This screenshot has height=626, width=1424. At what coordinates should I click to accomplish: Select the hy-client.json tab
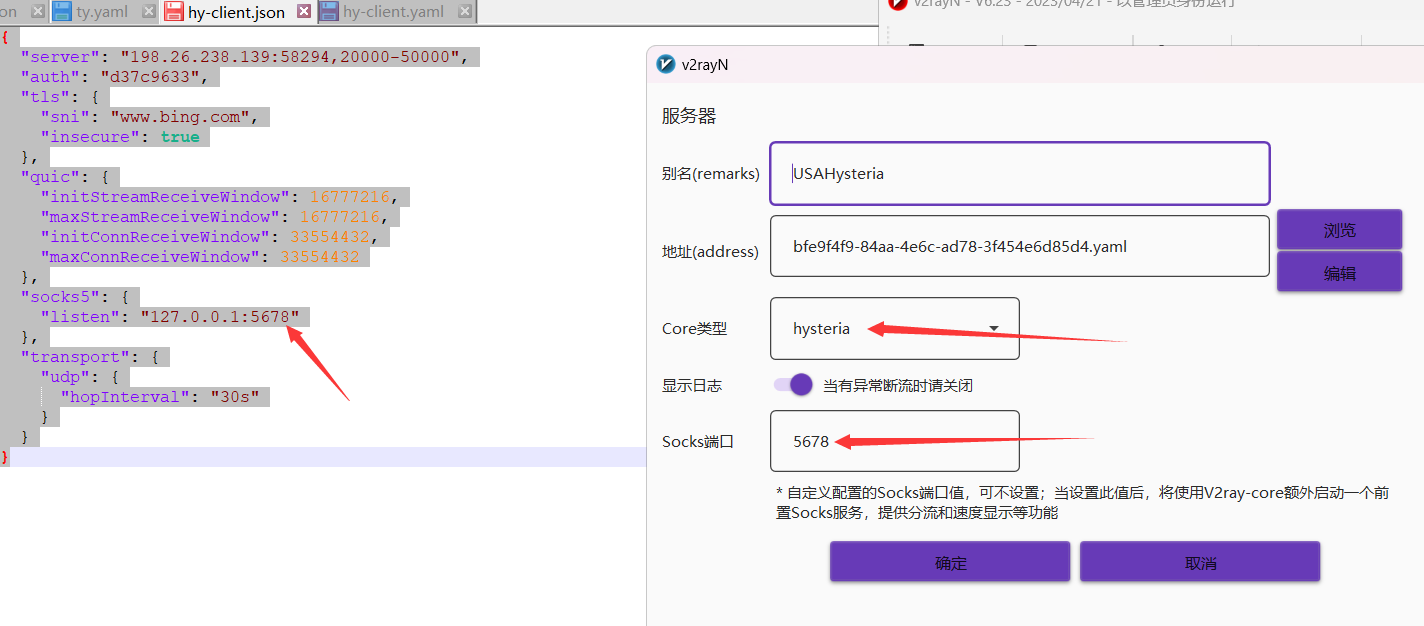tap(237, 12)
